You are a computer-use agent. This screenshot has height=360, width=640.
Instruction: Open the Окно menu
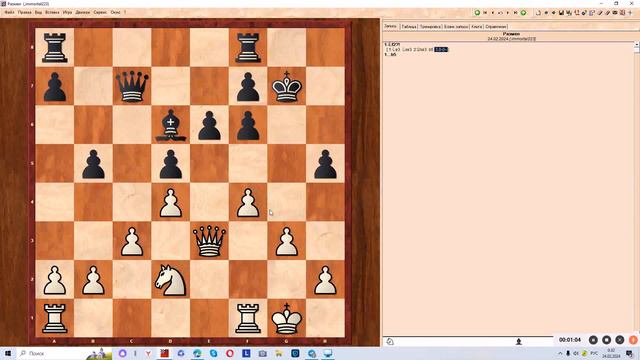tap(116, 12)
